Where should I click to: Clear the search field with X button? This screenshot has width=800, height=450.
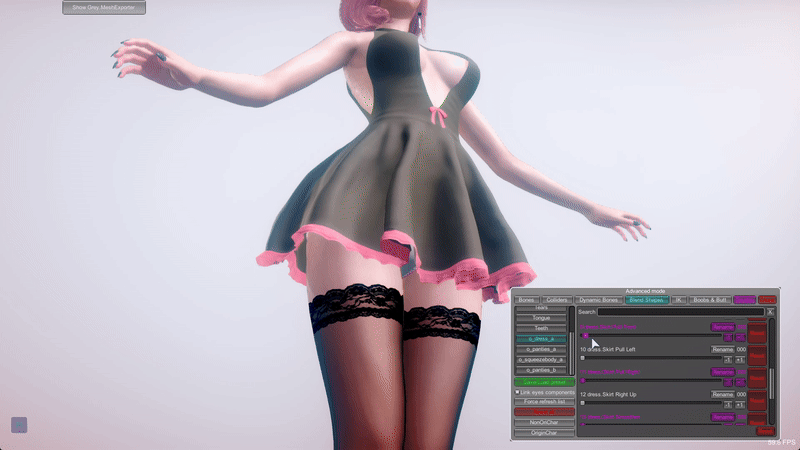(771, 312)
